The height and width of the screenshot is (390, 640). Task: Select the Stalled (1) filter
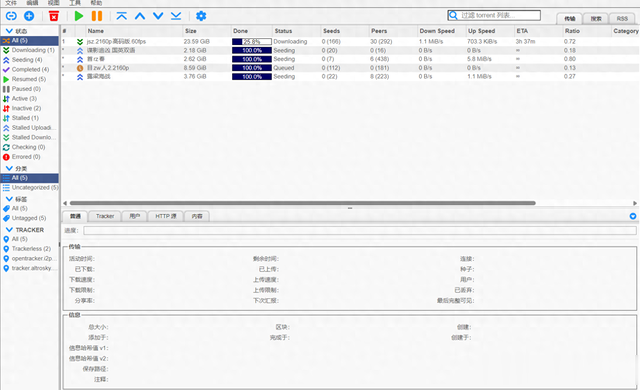click(30, 118)
